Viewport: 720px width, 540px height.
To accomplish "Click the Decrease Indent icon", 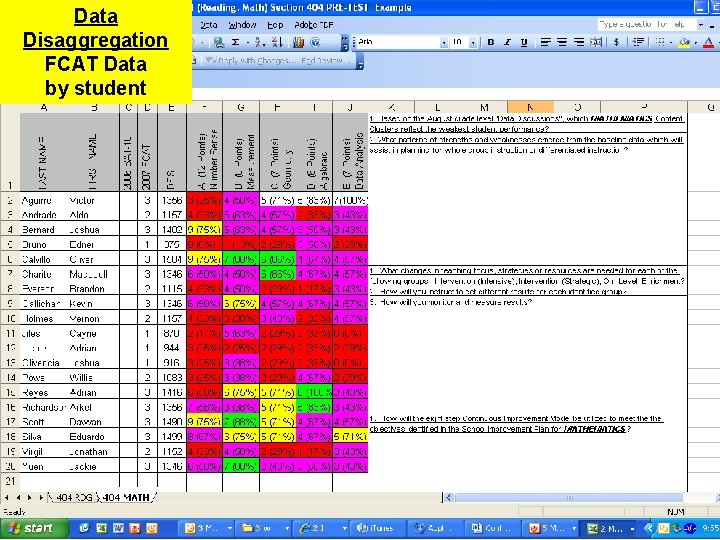I will [638, 42].
